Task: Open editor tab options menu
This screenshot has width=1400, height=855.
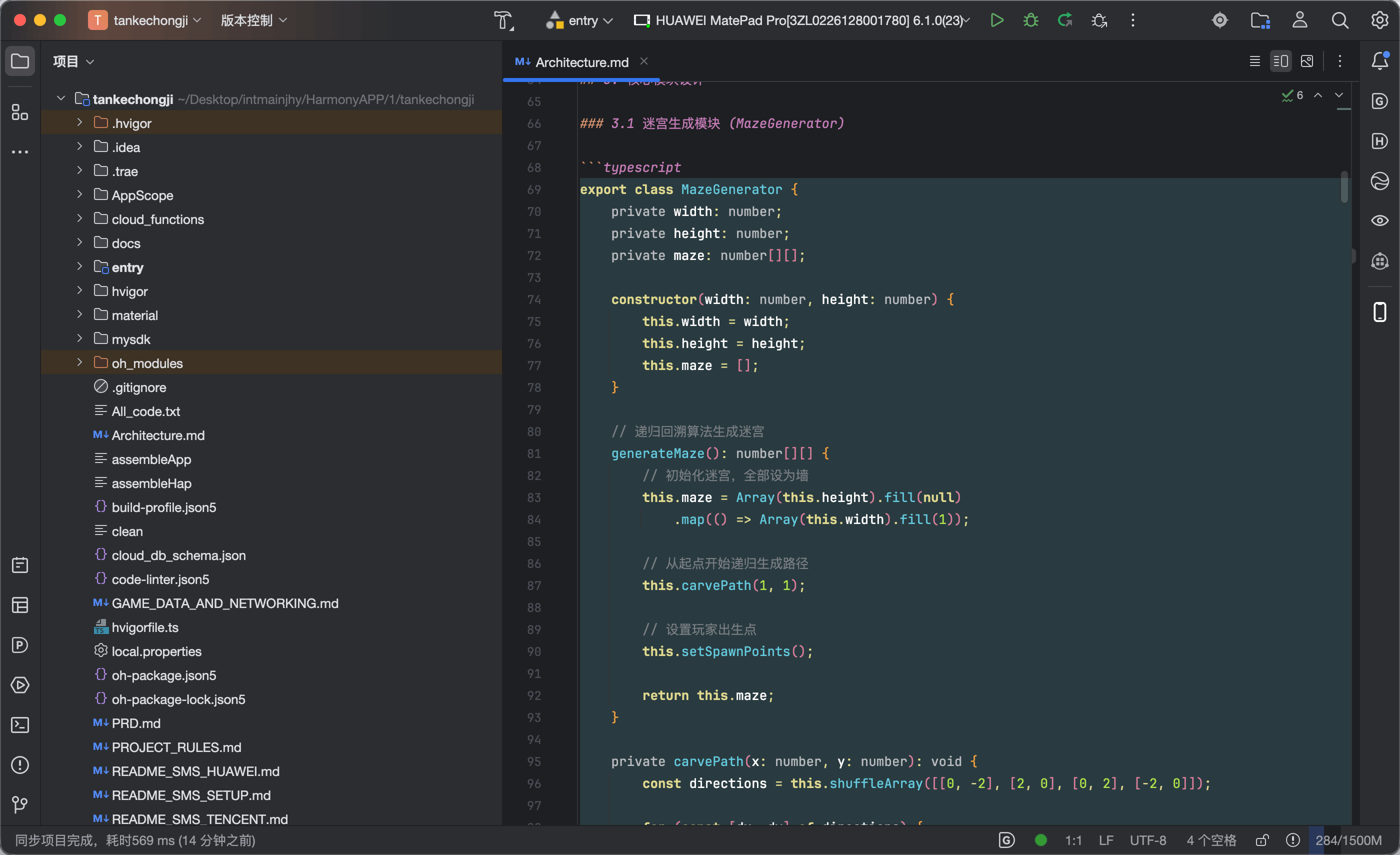Action: [x=1340, y=61]
